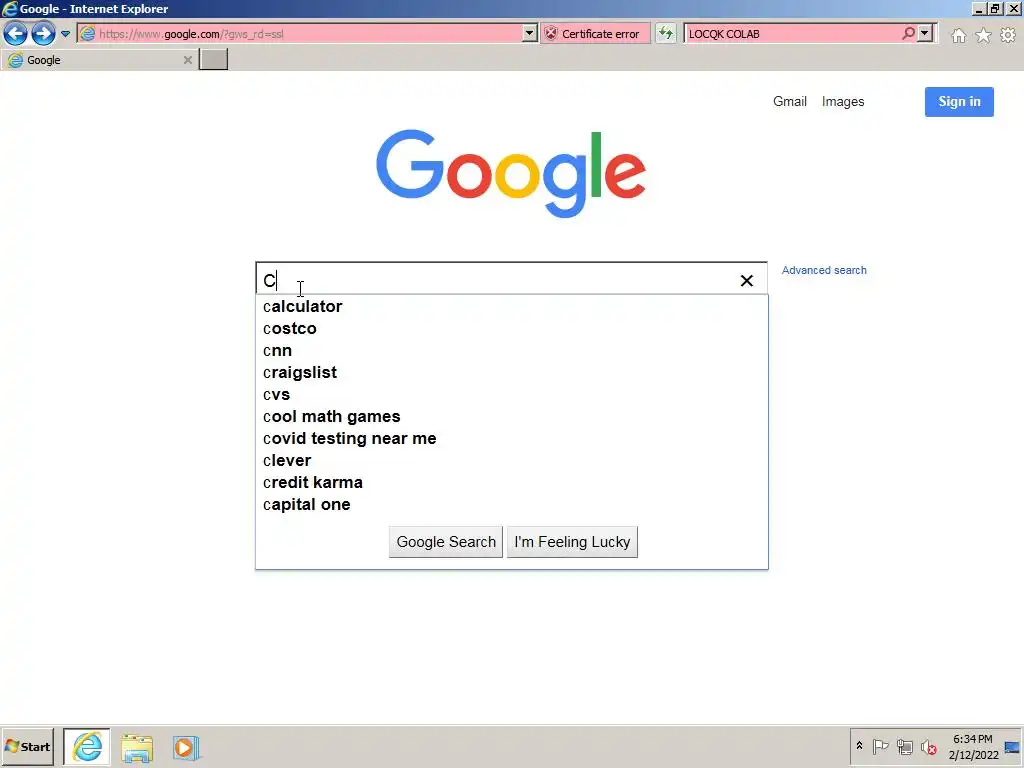Click the google.com address bar

pos(300,33)
